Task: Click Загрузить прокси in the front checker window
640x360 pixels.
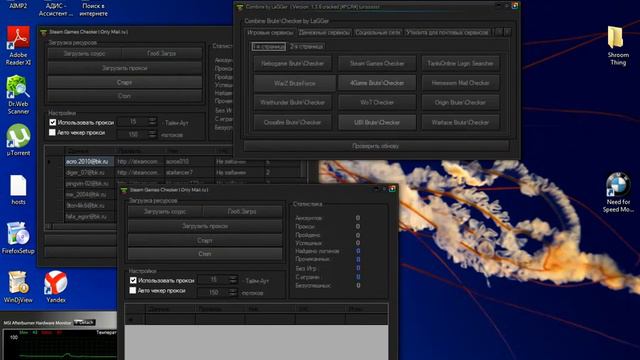Action: pos(205,226)
